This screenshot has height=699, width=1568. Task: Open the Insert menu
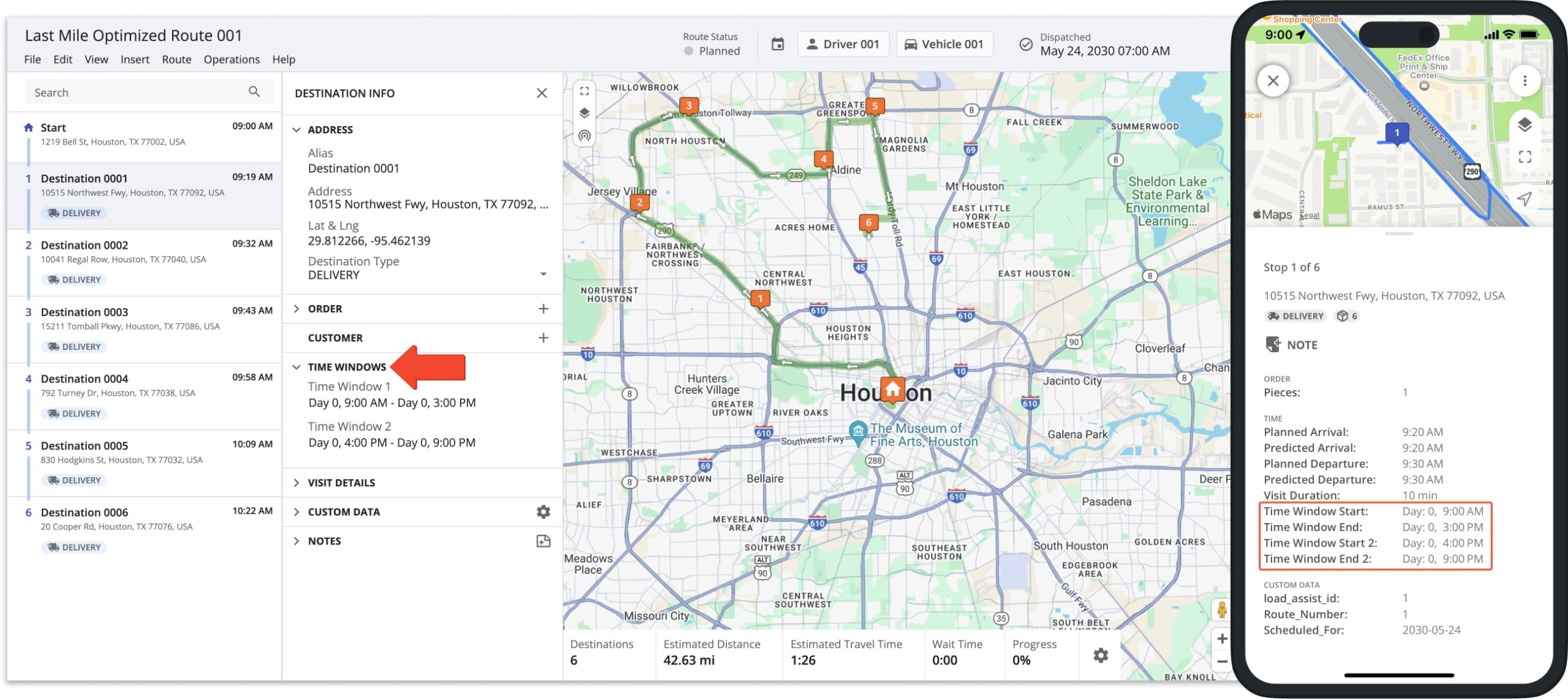[x=135, y=59]
